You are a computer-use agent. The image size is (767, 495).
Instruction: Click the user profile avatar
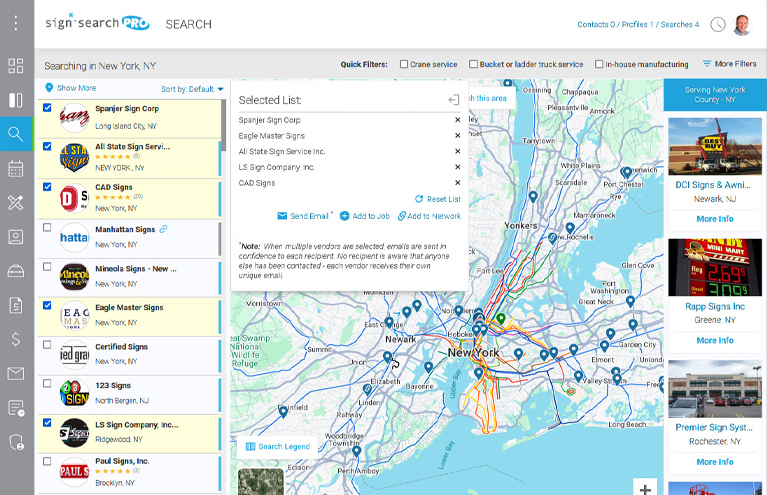coord(742,24)
